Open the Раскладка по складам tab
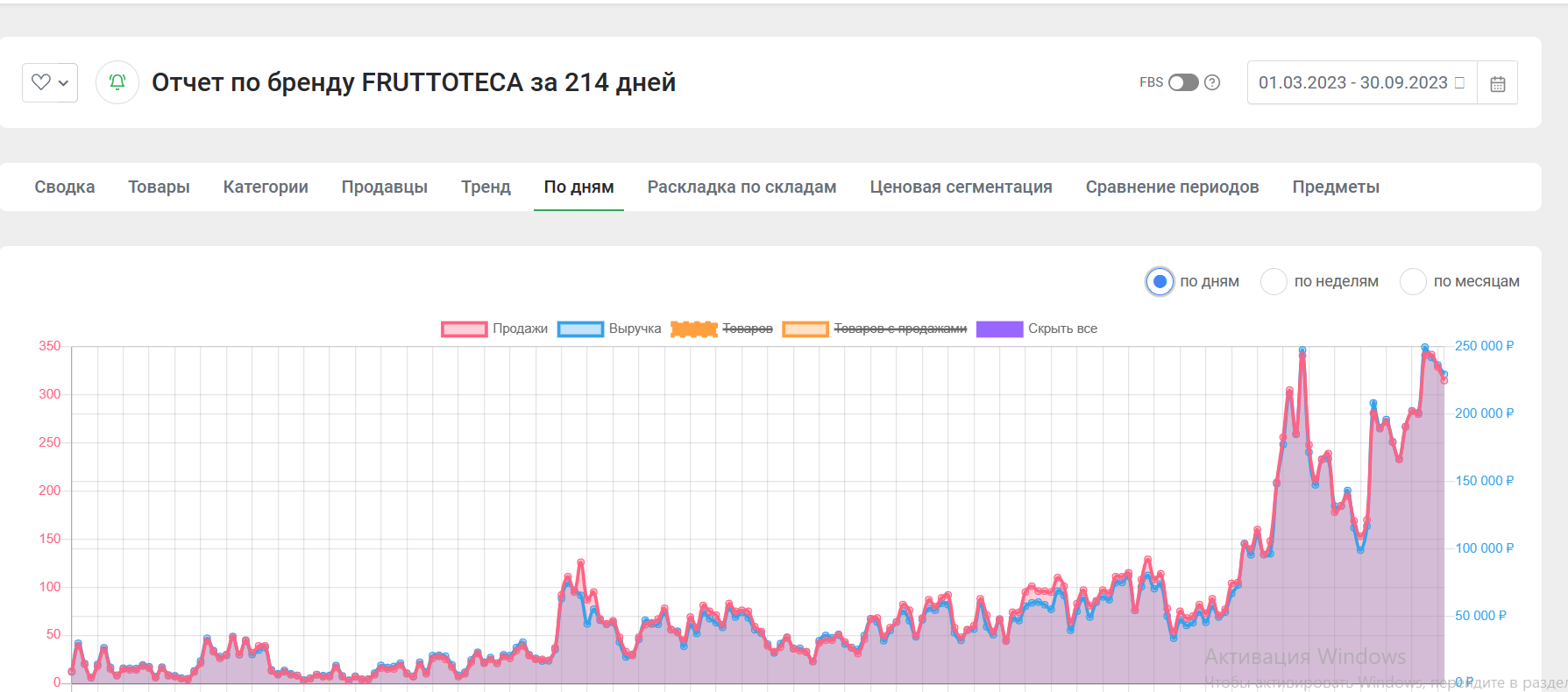1568x692 pixels. click(x=741, y=187)
